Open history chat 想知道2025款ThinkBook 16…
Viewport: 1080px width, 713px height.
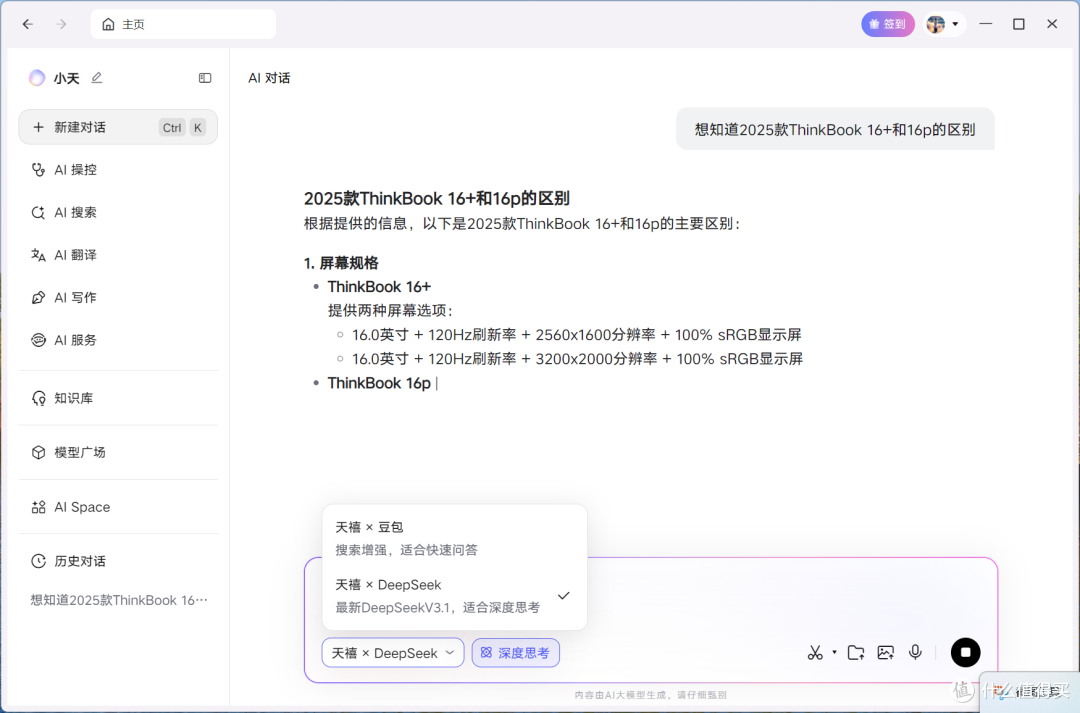click(x=118, y=600)
